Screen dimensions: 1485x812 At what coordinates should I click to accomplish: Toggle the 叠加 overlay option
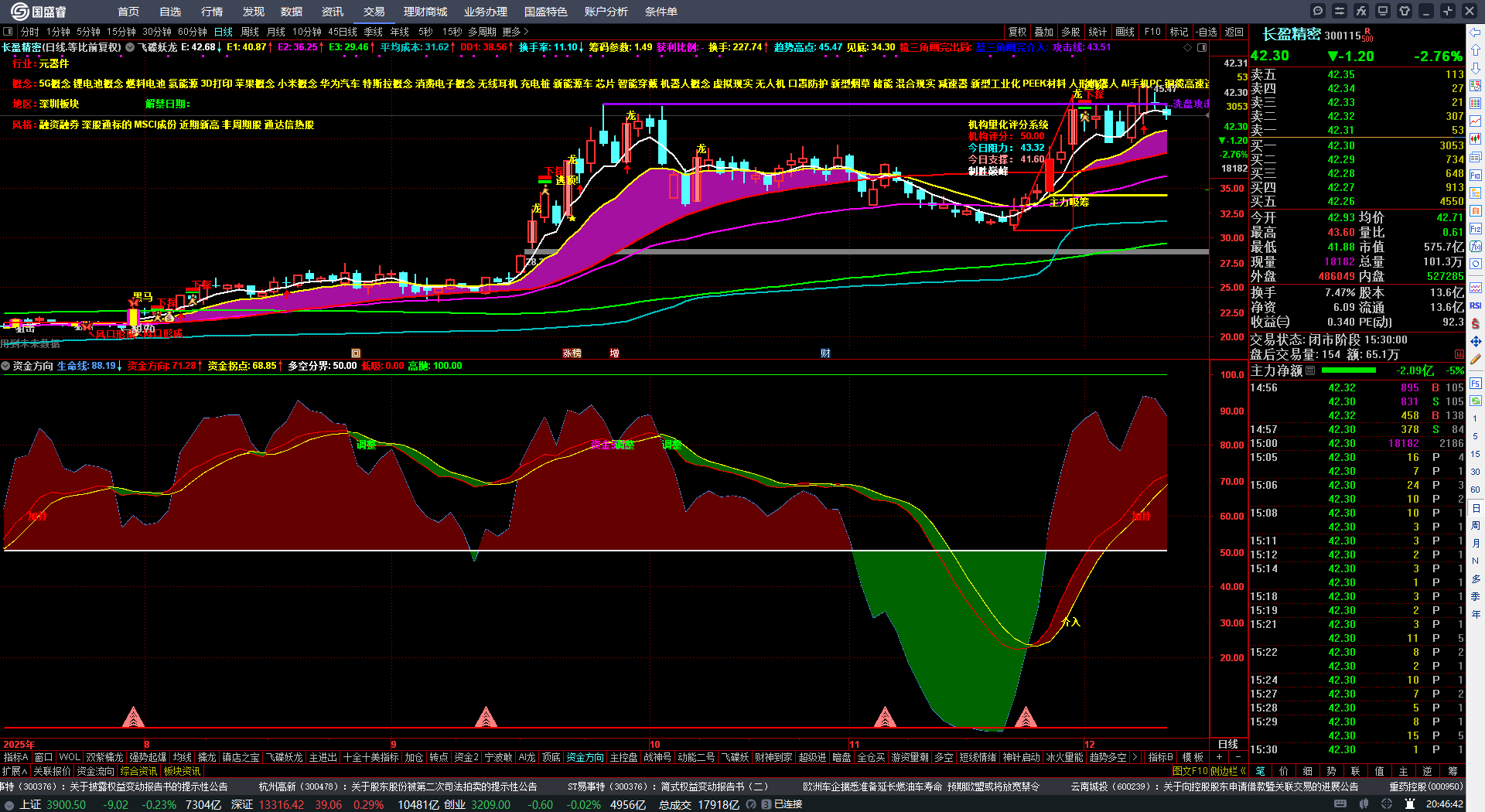[1044, 32]
